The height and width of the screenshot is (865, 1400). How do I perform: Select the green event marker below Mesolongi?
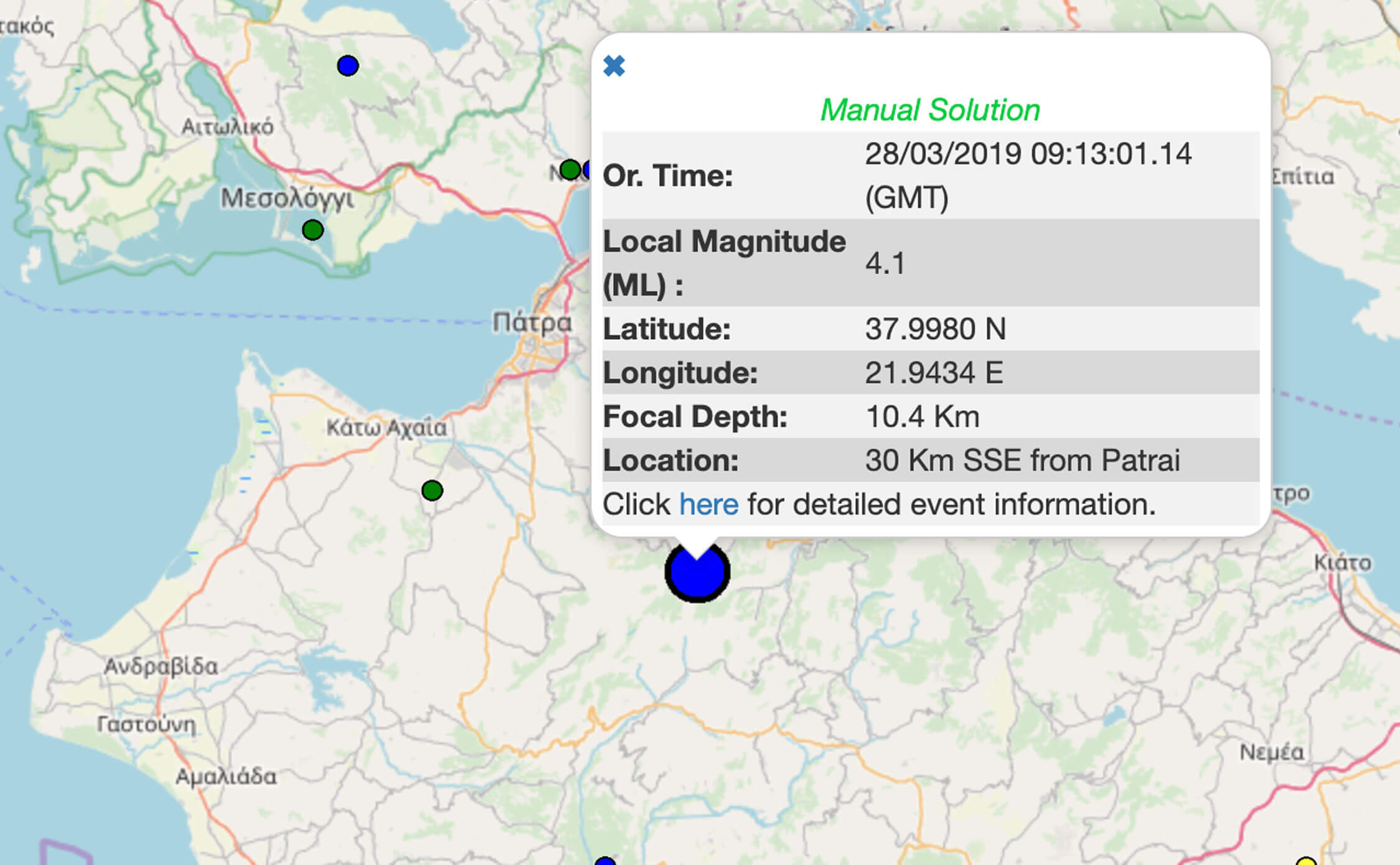pyautogui.click(x=313, y=230)
